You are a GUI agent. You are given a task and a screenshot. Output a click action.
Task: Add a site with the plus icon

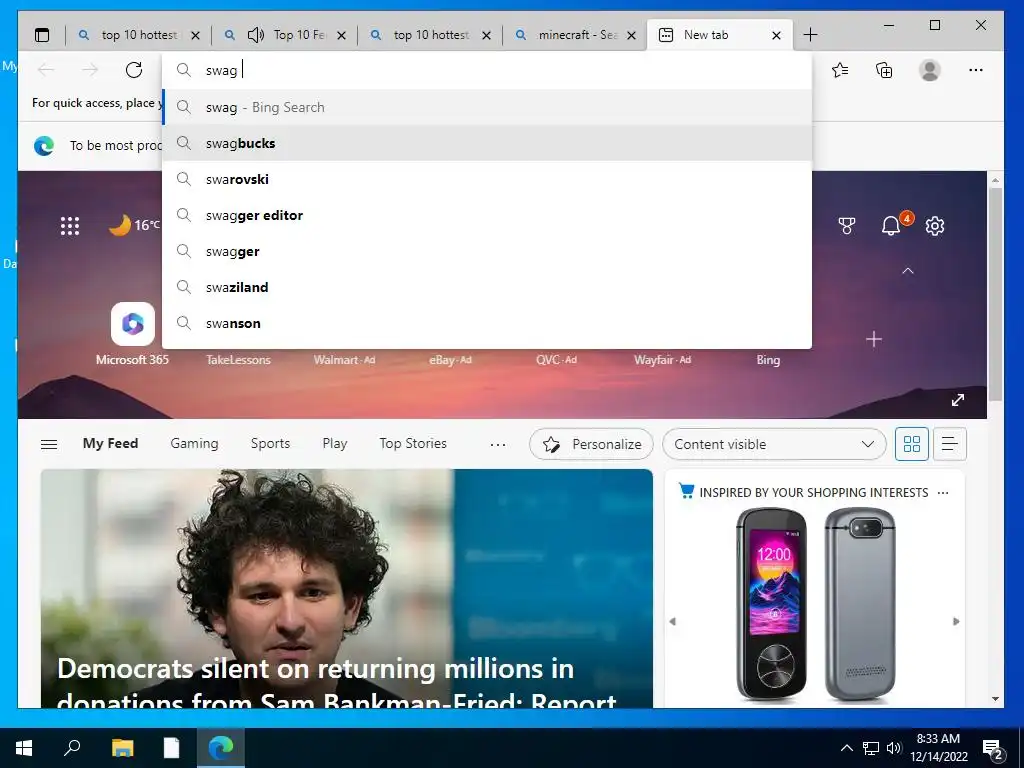[874, 339]
